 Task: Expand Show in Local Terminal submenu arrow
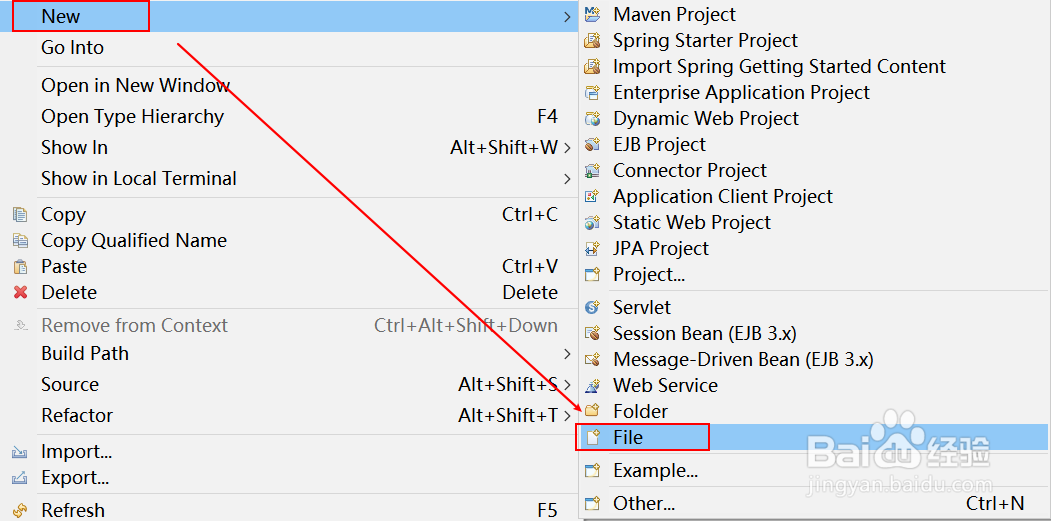coord(567,179)
